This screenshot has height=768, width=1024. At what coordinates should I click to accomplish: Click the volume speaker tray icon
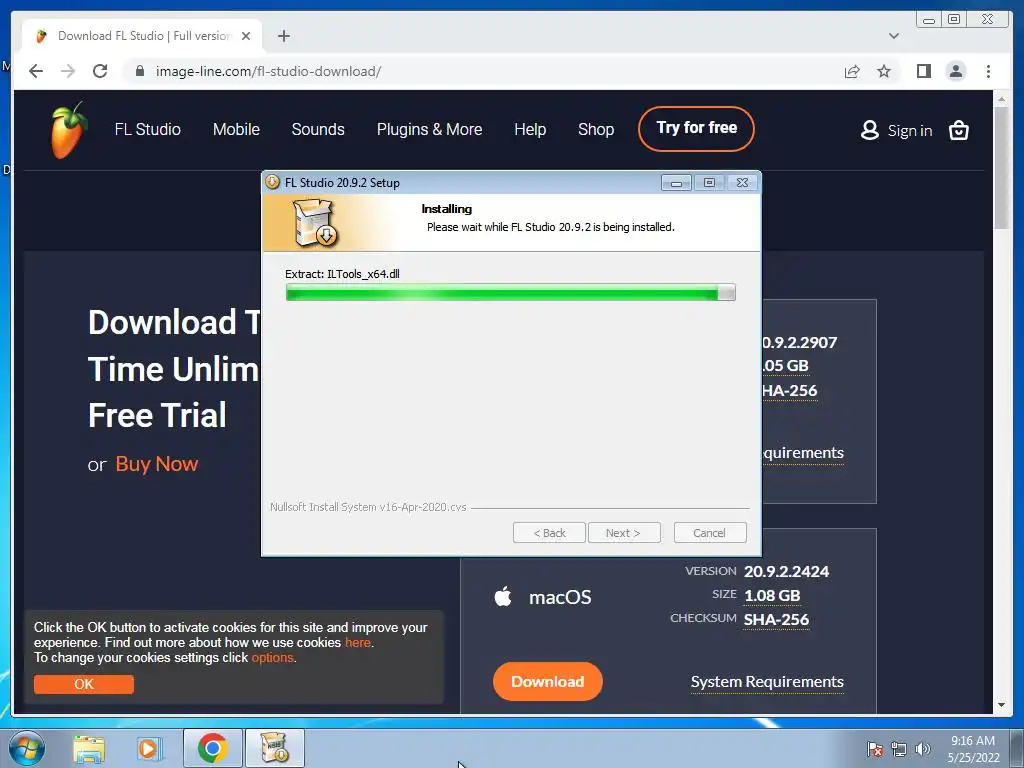(923, 749)
